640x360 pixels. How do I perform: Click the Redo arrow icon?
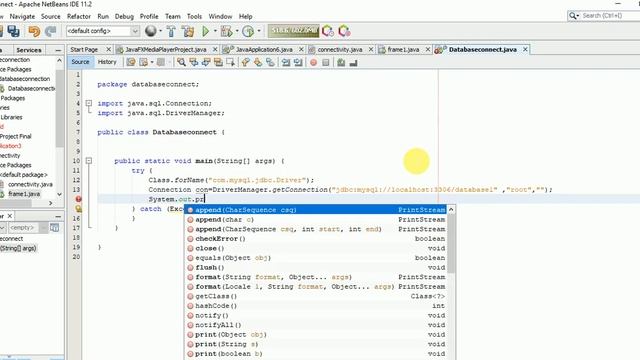pos(51,31)
